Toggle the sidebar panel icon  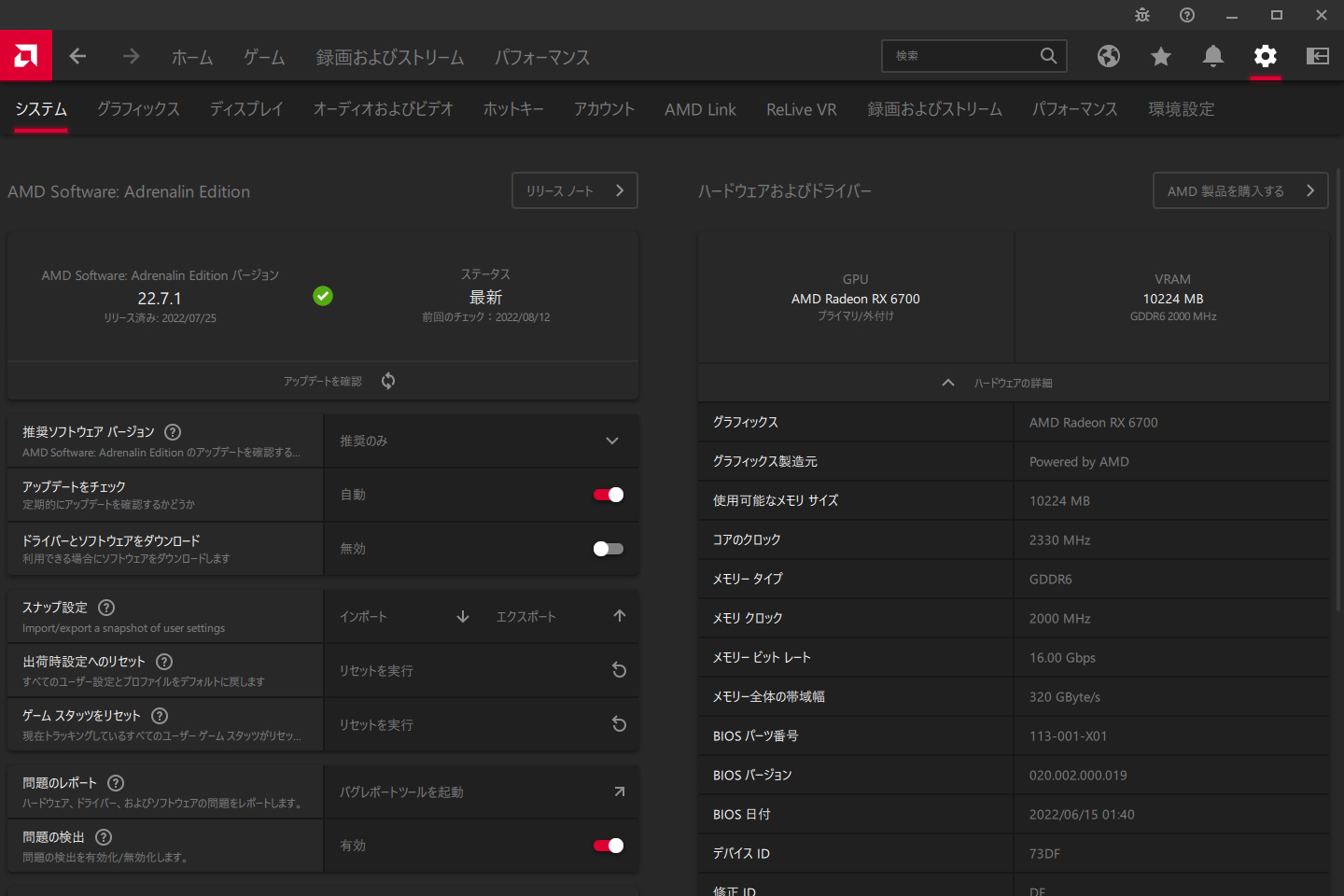coord(1318,56)
